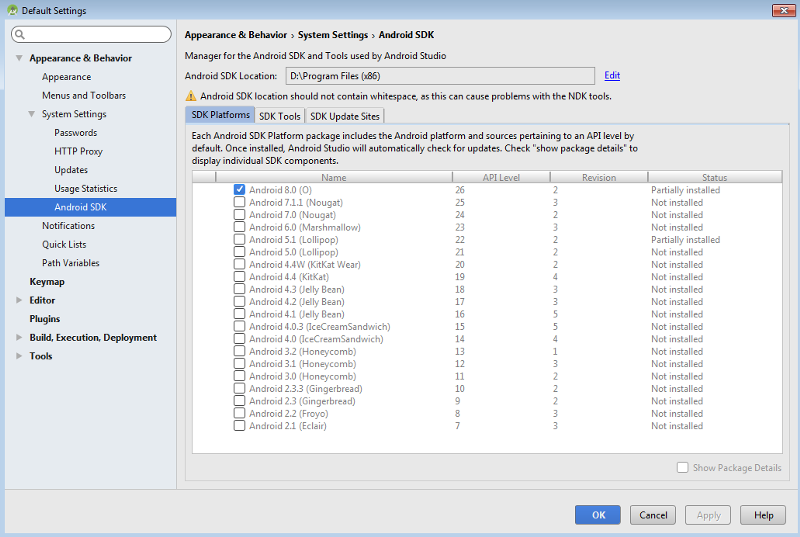This screenshot has height=537, width=800.
Task: Click the Cancel button
Action: click(653, 515)
